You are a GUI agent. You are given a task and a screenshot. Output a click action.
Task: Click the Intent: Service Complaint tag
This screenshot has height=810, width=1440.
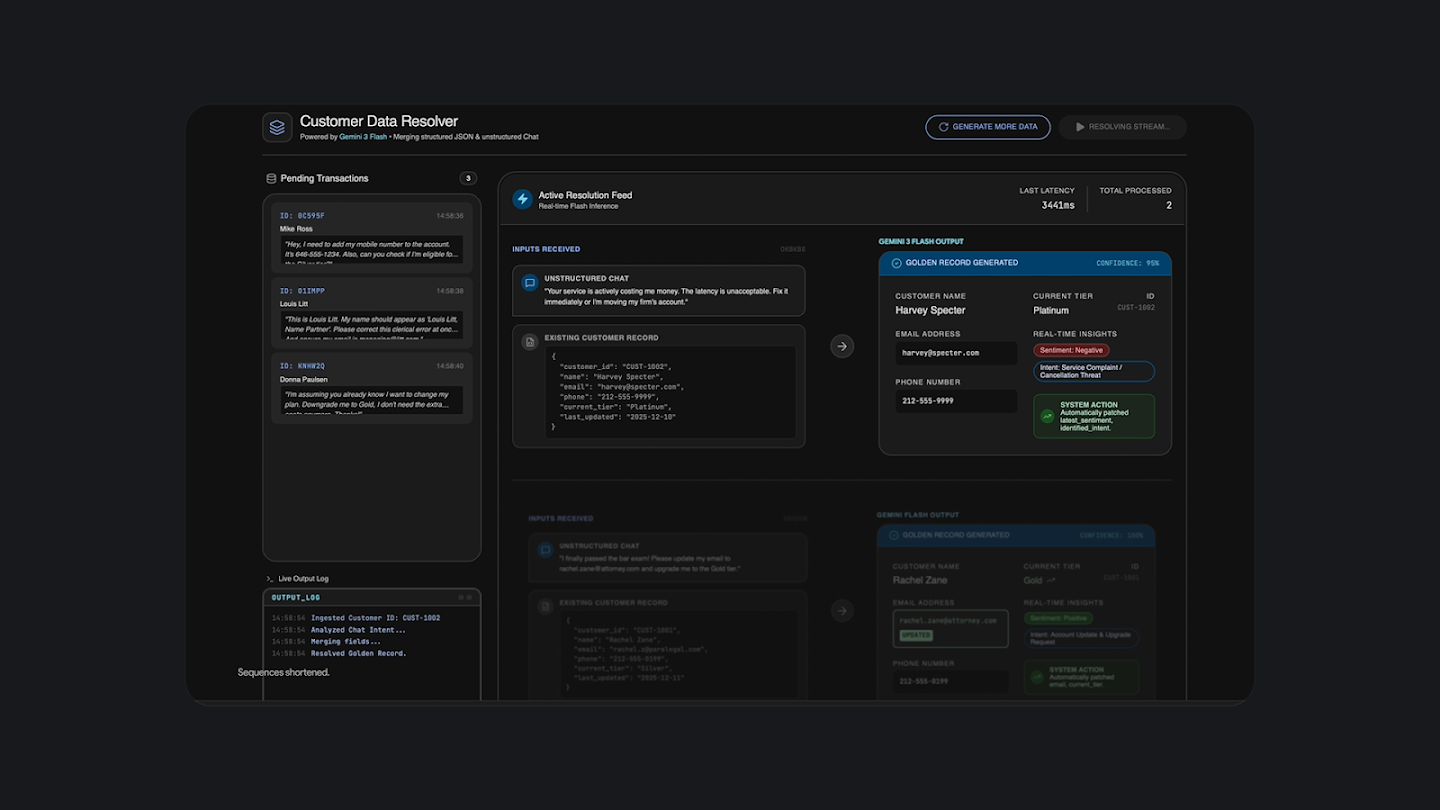pos(1093,371)
